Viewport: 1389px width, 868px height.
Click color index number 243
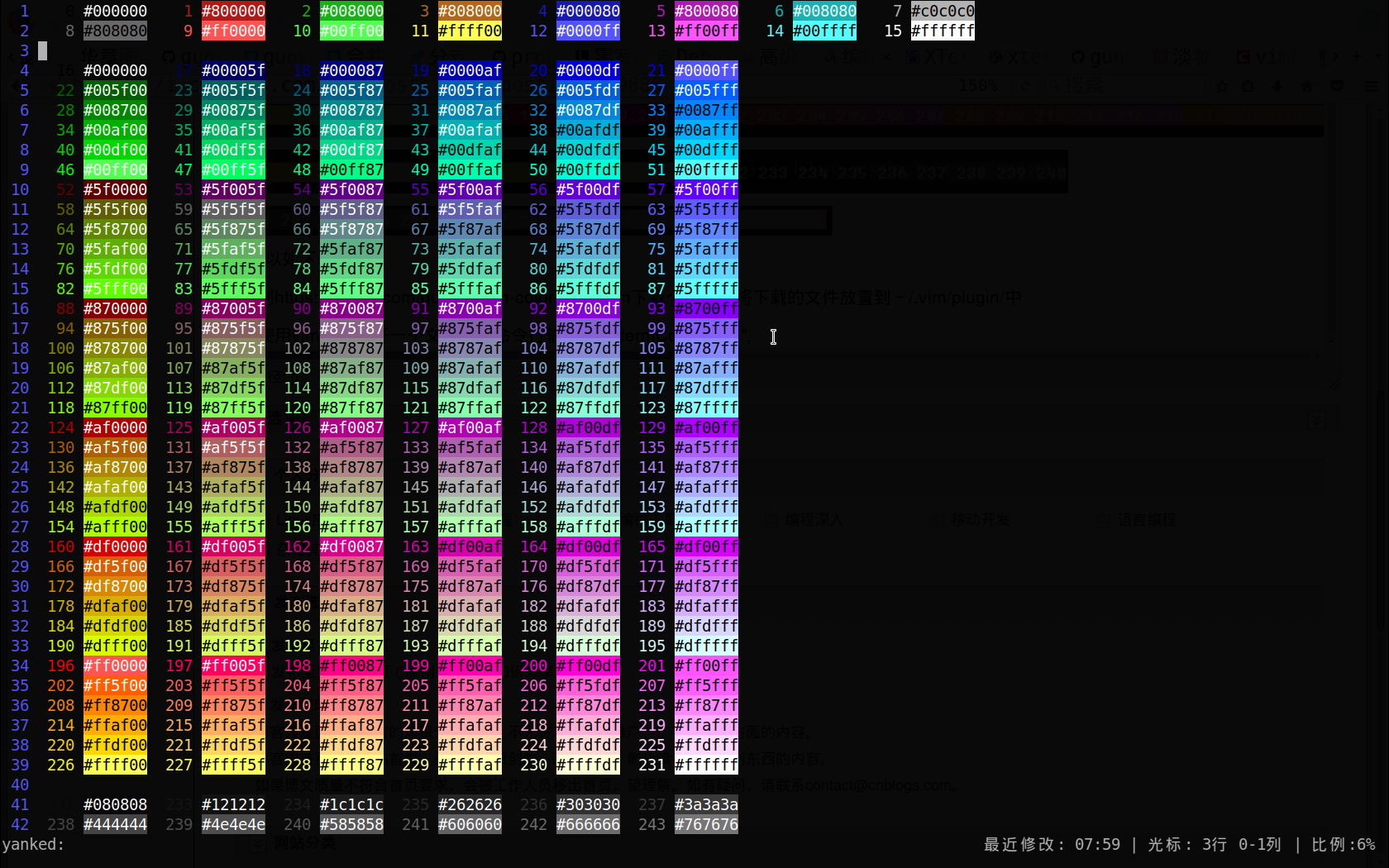coord(652,824)
